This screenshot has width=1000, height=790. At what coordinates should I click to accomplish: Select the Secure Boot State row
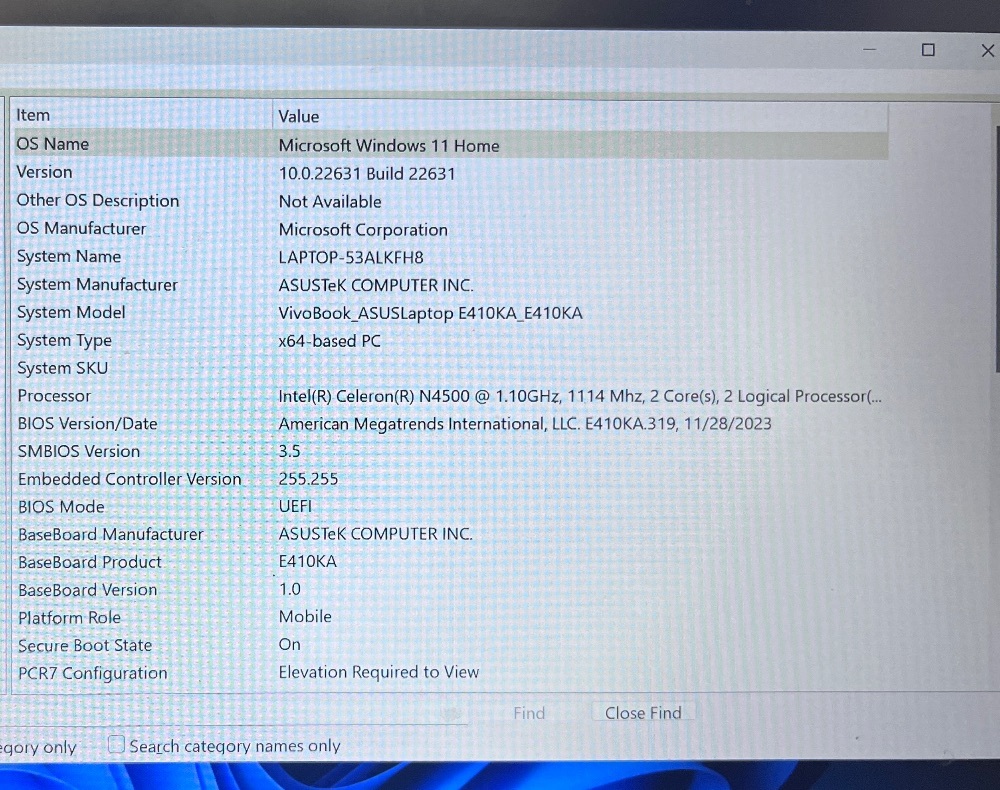point(450,645)
